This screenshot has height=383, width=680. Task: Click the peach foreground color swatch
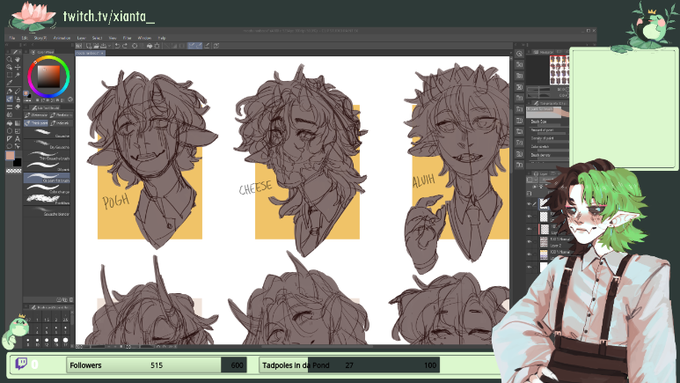coord(10,155)
